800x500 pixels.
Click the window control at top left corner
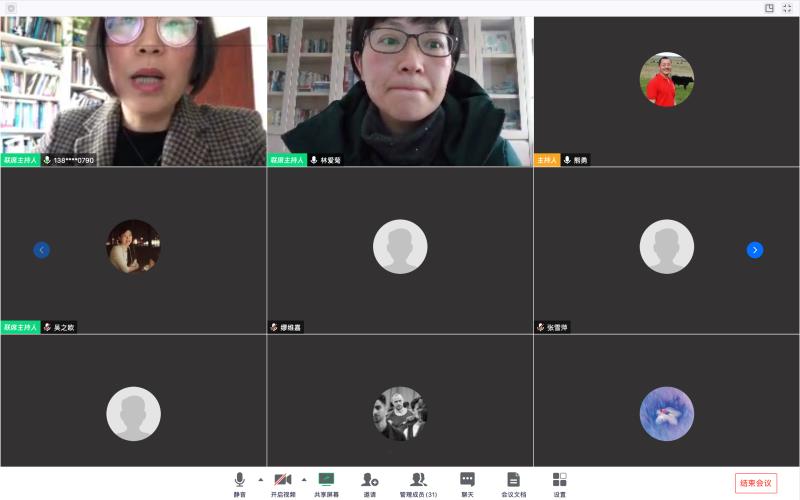tap(12, 8)
